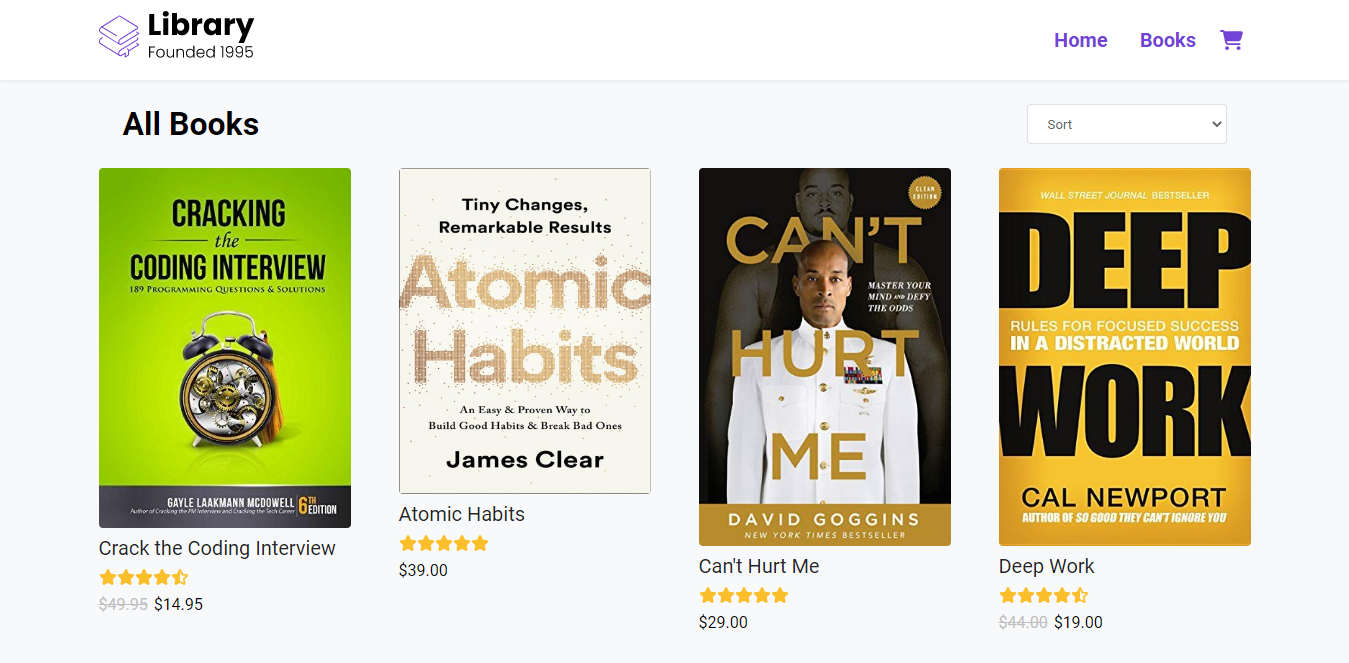The height and width of the screenshot is (663, 1349).
Task: Click the Can't Hurt Me title link
Action: [x=759, y=566]
